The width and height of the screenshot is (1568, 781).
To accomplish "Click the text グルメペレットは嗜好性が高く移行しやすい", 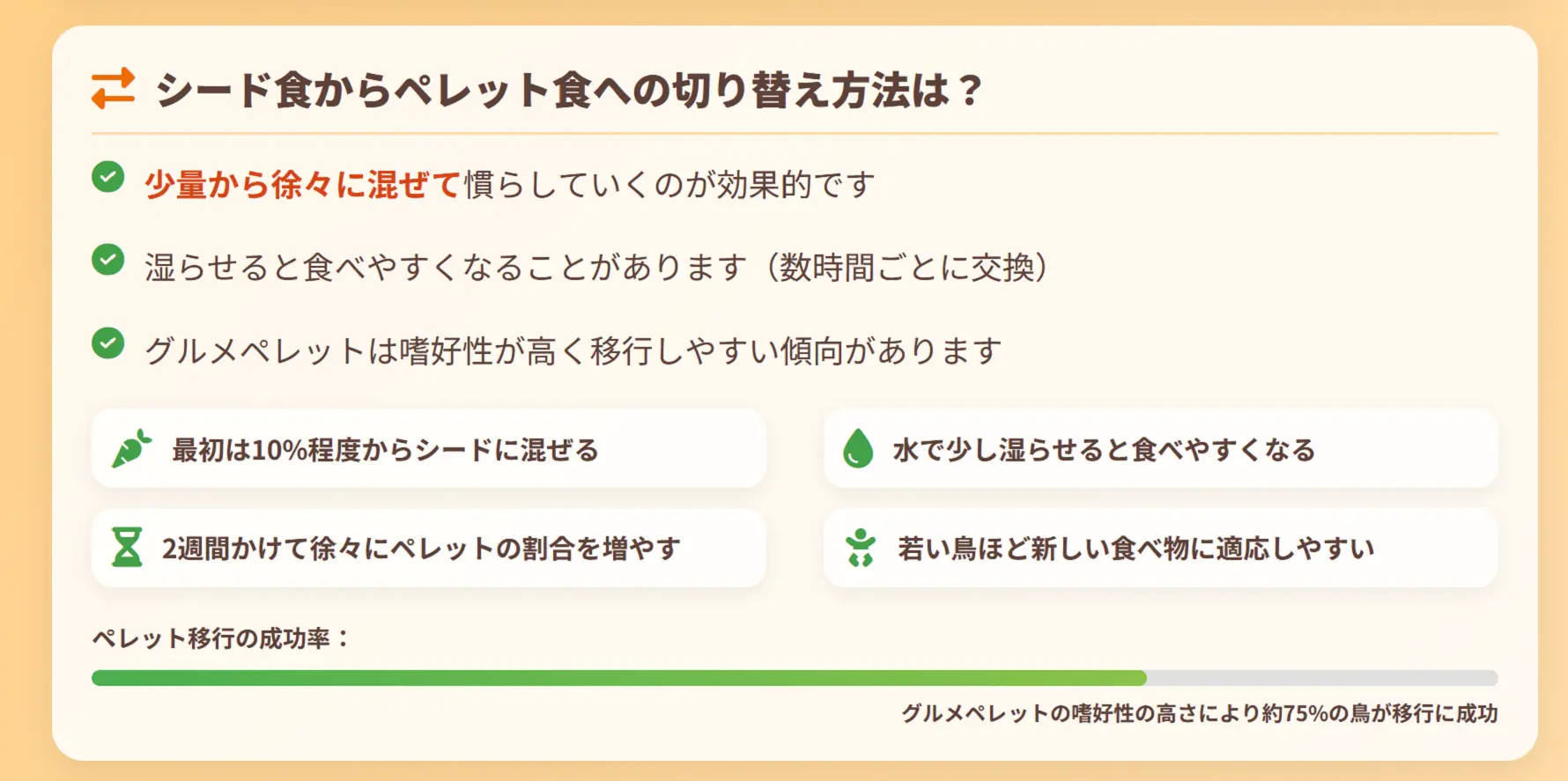I will pos(573,351).
